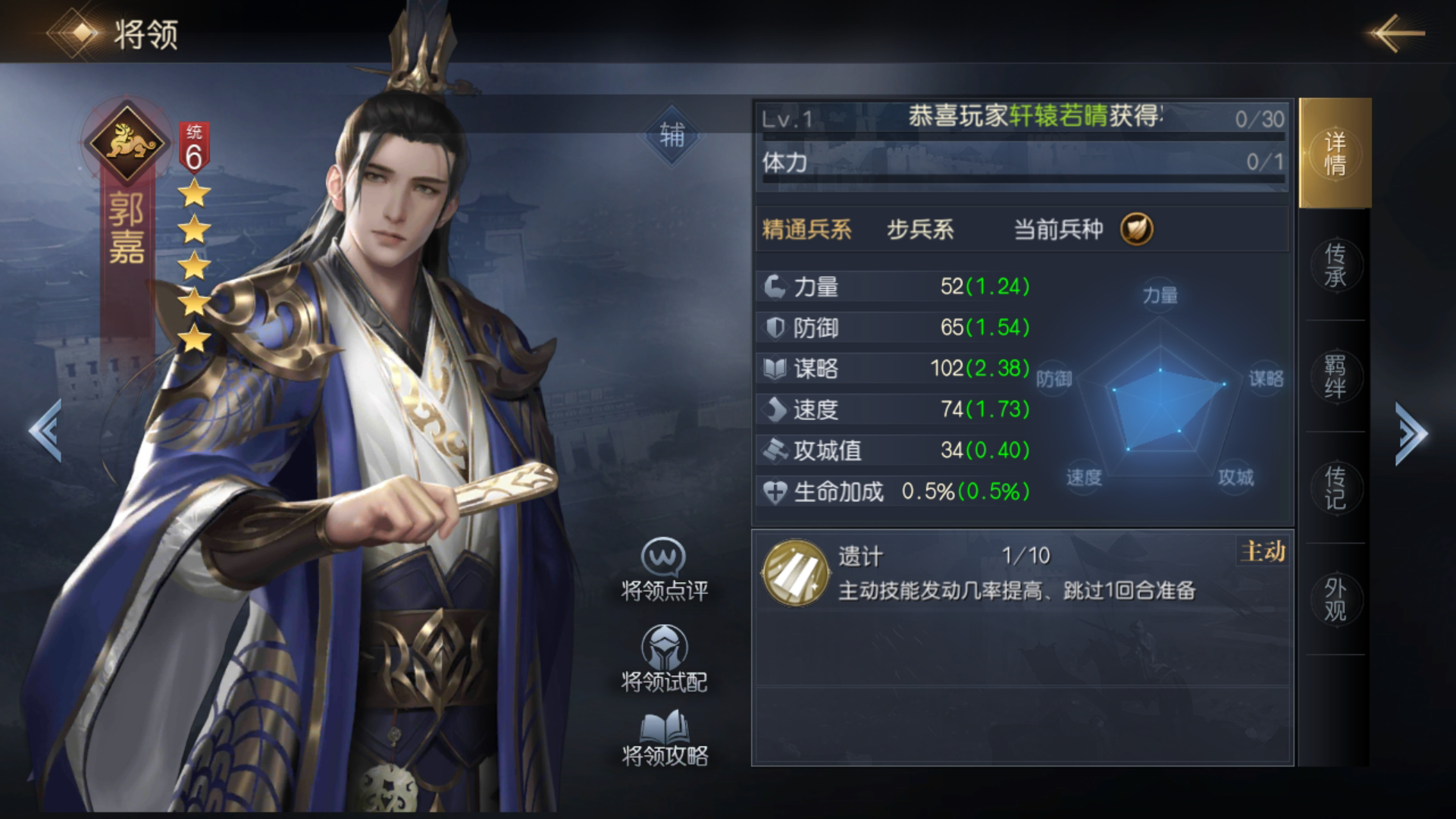Tap the golden beast faction emblem
This screenshot has width=1456, height=819.
tap(126, 141)
